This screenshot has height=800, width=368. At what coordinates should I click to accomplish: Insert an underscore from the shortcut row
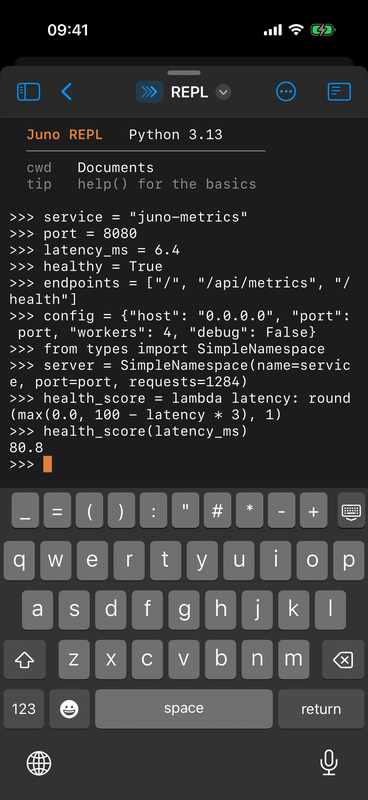[25, 510]
